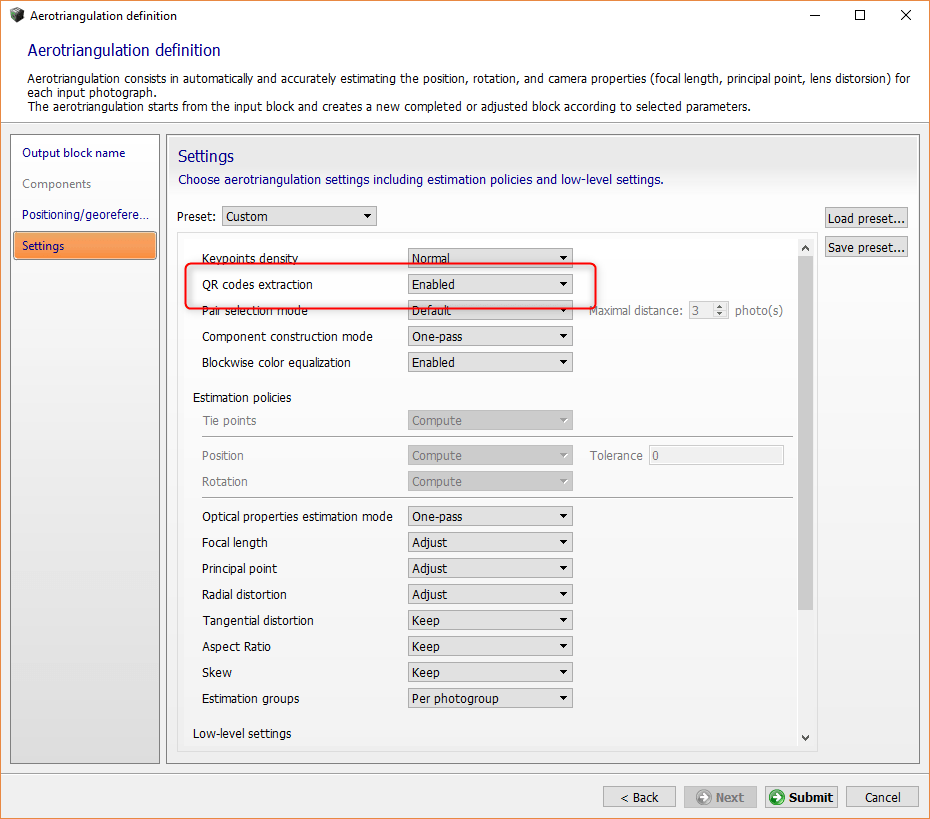Go back with the Back button

(639, 797)
